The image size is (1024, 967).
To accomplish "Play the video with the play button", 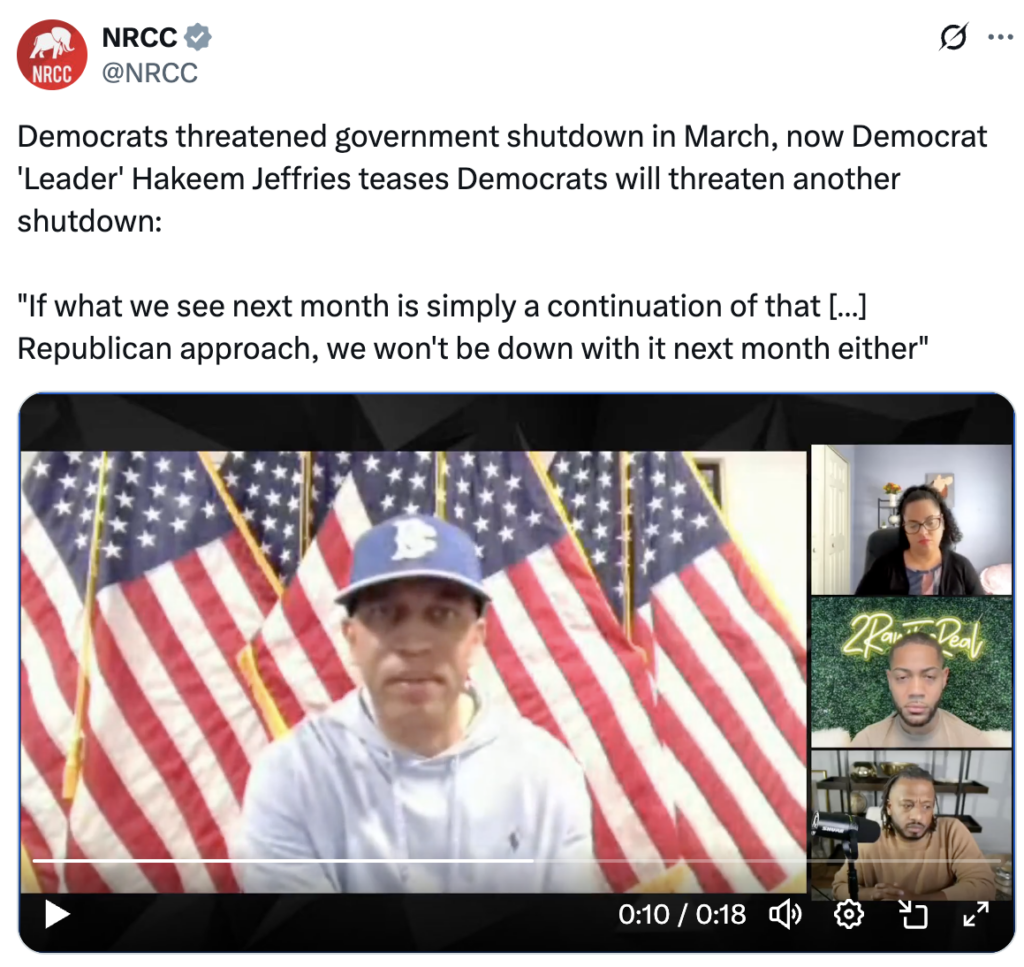I will 57,914.
